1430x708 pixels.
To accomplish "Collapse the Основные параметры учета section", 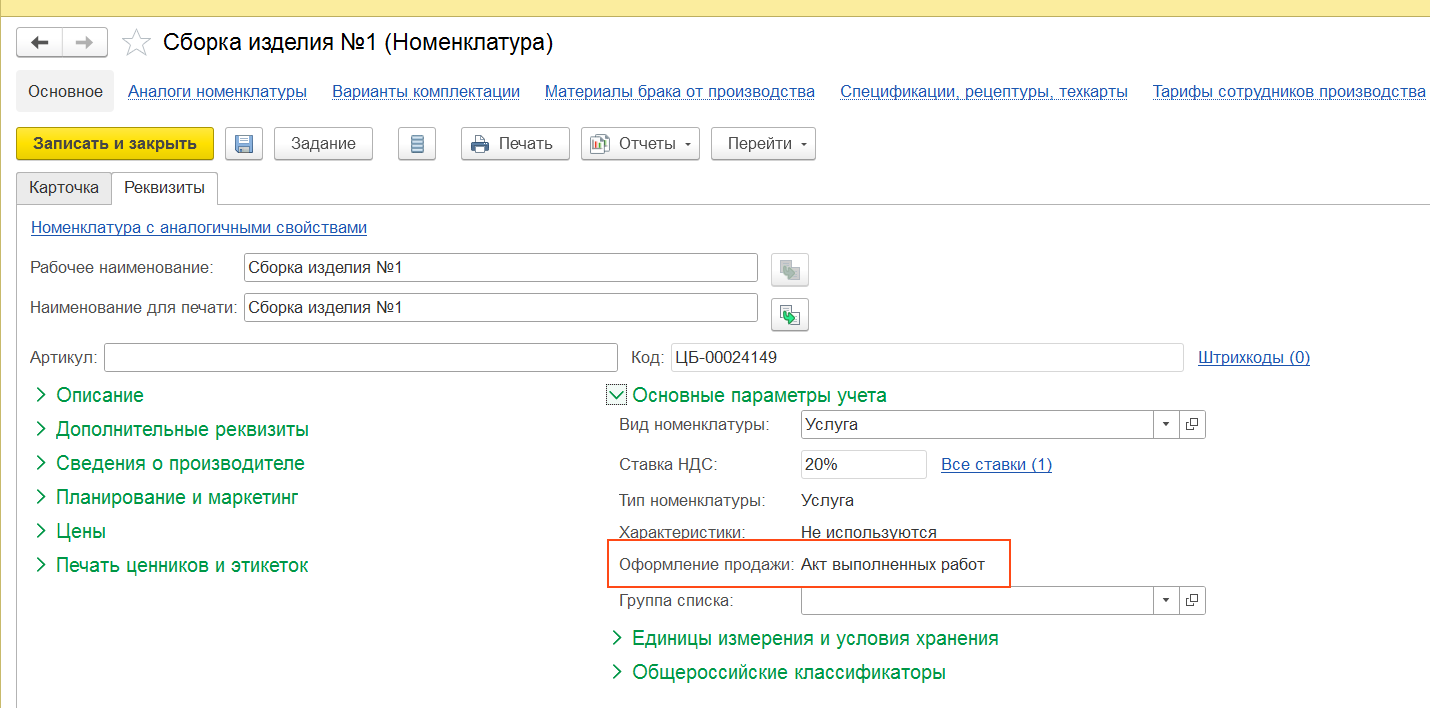I will coord(616,395).
